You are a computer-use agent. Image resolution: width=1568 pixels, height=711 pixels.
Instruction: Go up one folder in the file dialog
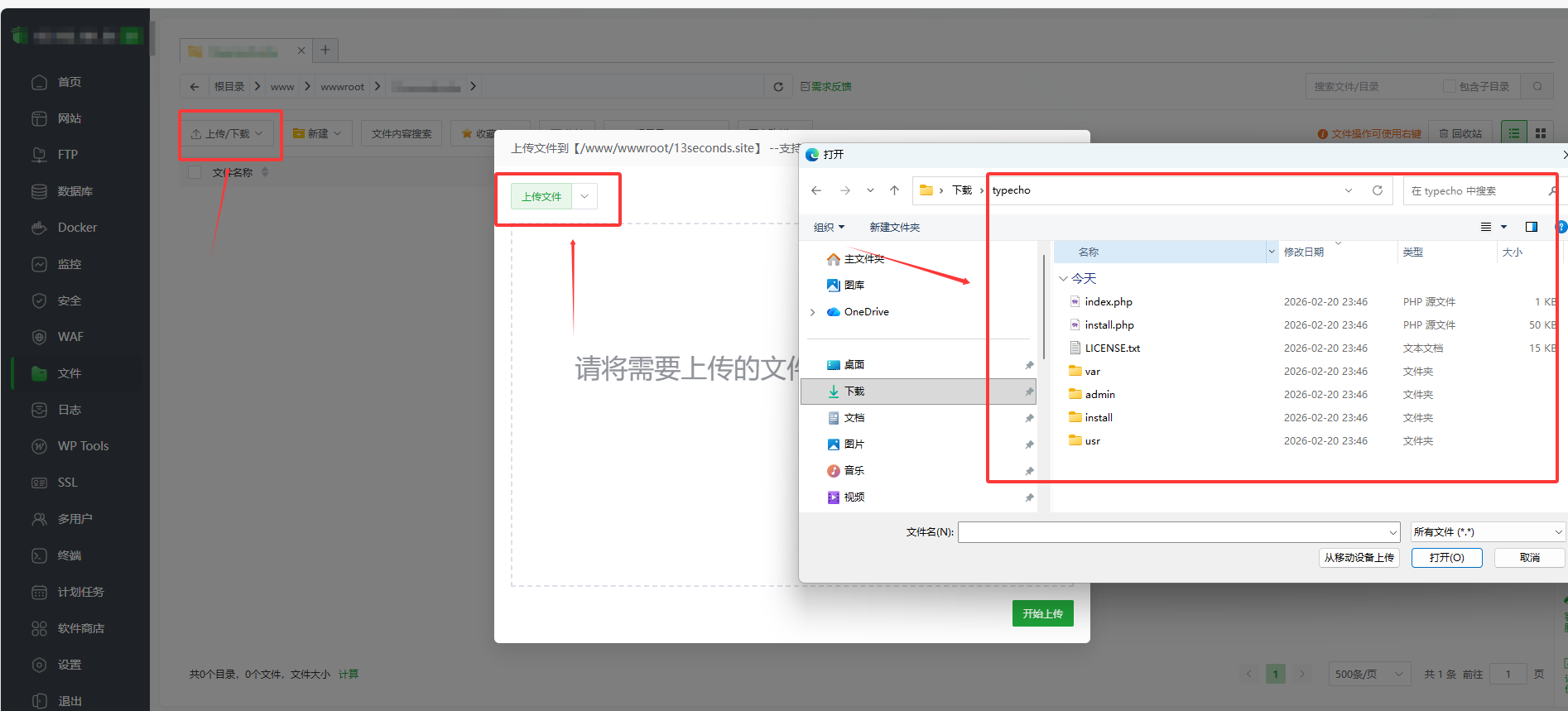894,190
